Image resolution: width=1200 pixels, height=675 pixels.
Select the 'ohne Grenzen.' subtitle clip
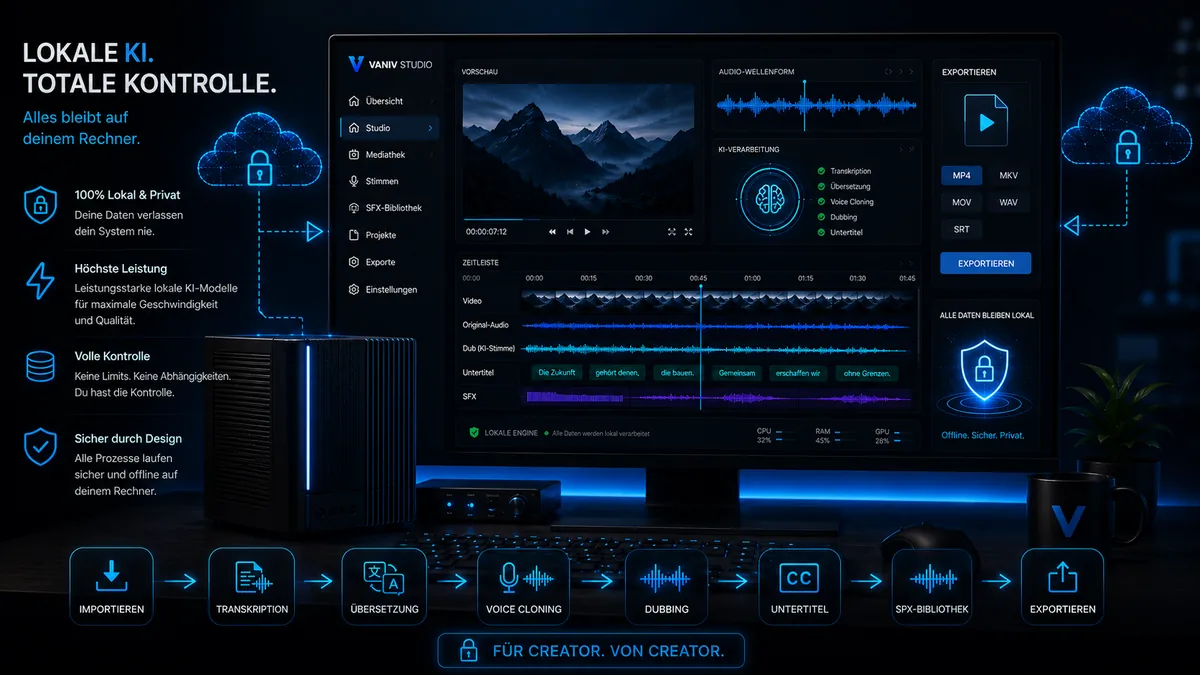867,373
